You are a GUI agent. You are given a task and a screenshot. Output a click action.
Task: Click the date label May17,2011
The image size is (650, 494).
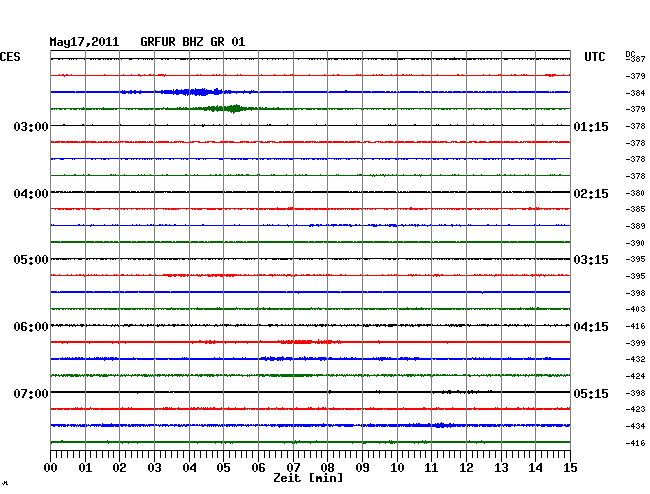[x=84, y=42]
